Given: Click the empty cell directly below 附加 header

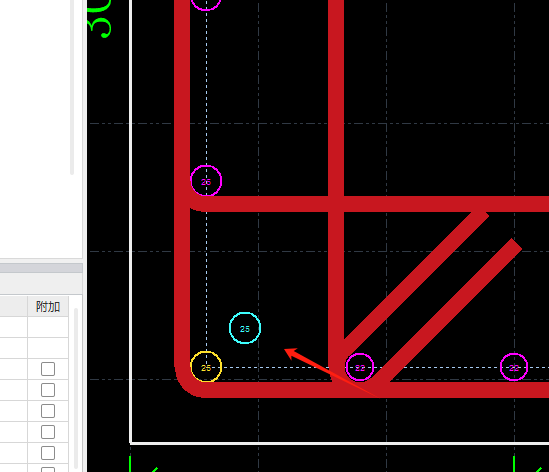Looking at the screenshot, I should point(48,327).
